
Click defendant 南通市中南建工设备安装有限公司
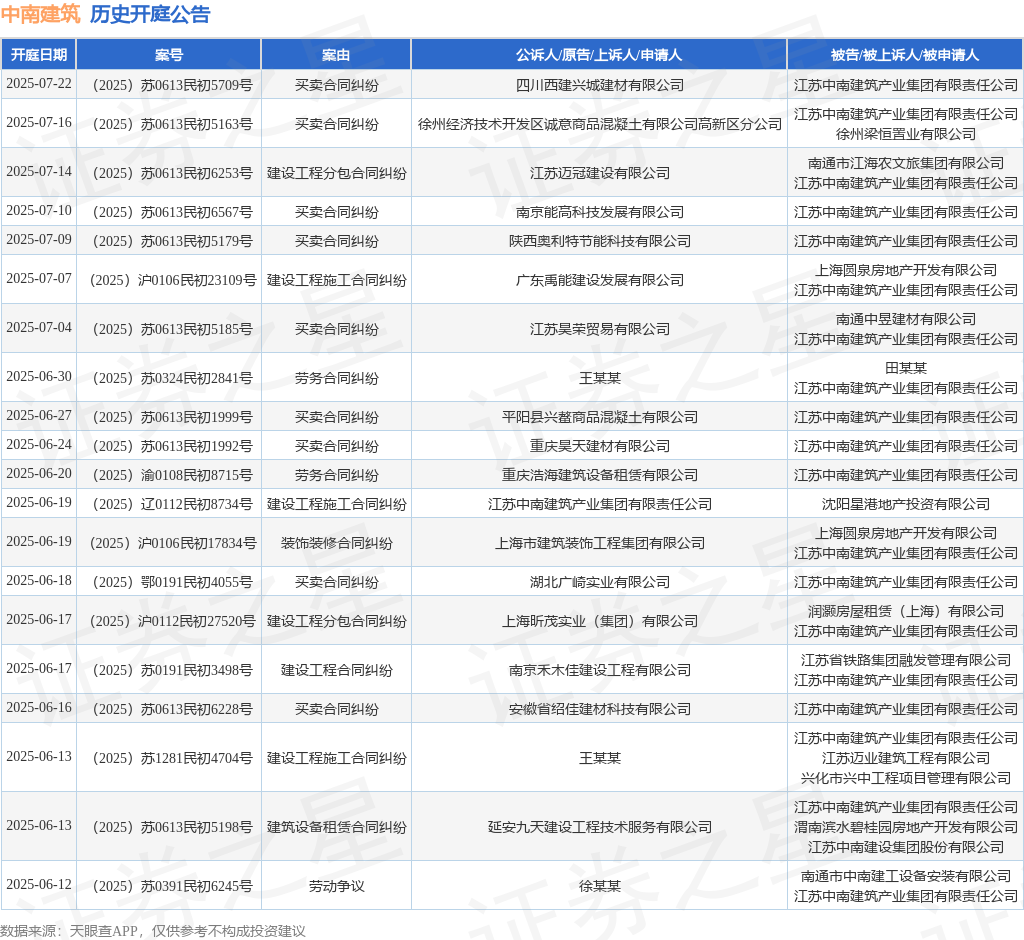pyautogui.click(x=906, y=877)
